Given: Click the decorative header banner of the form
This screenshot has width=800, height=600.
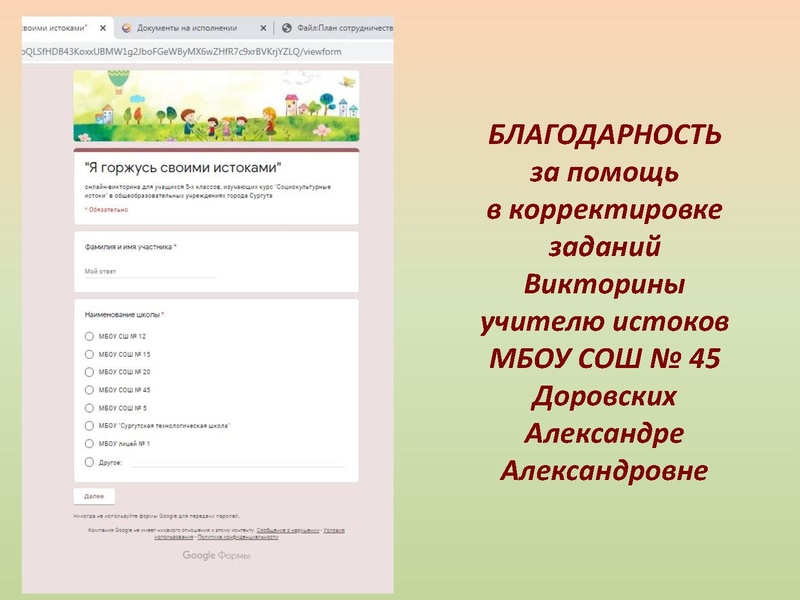Looking at the screenshot, I should pyautogui.click(x=215, y=108).
